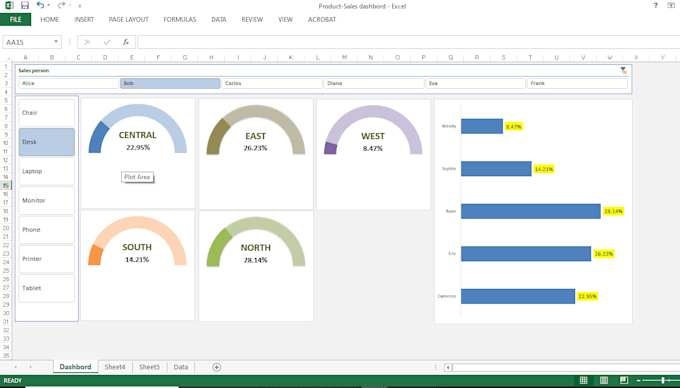Add a new sheet with plus icon
The image size is (680, 388).
[x=216, y=367]
